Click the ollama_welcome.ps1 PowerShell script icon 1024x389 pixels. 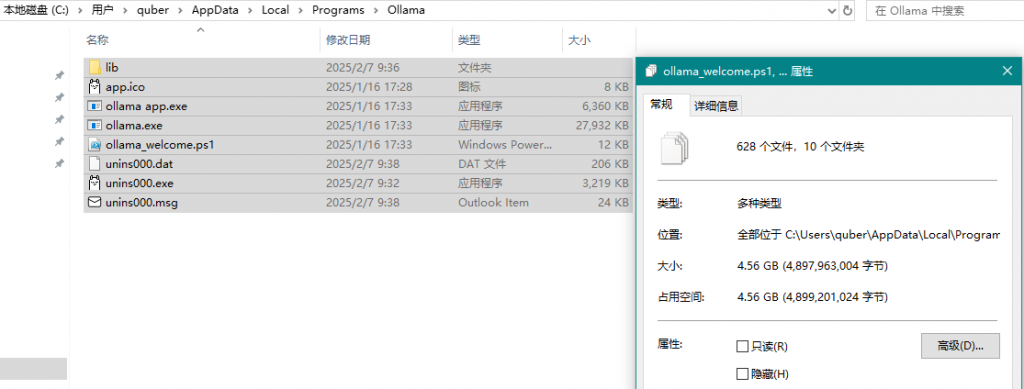[94, 144]
